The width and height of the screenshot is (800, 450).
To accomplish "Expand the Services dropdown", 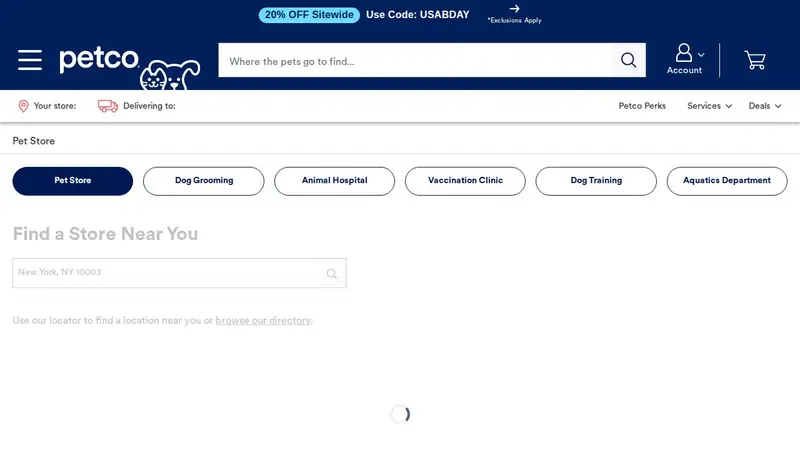I will coord(709,106).
